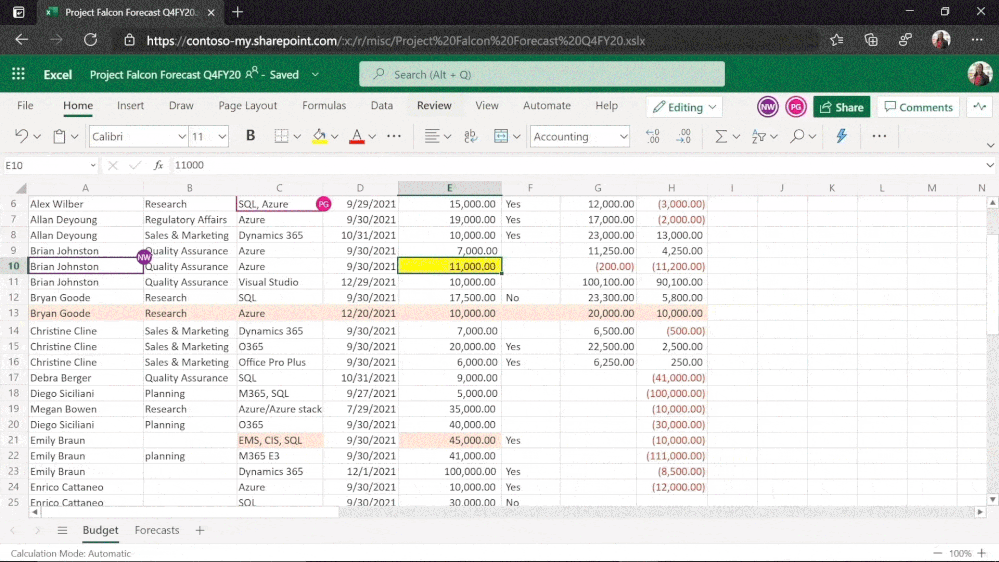
Task: Expand the Paste options dropdown
Action: tap(75, 136)
